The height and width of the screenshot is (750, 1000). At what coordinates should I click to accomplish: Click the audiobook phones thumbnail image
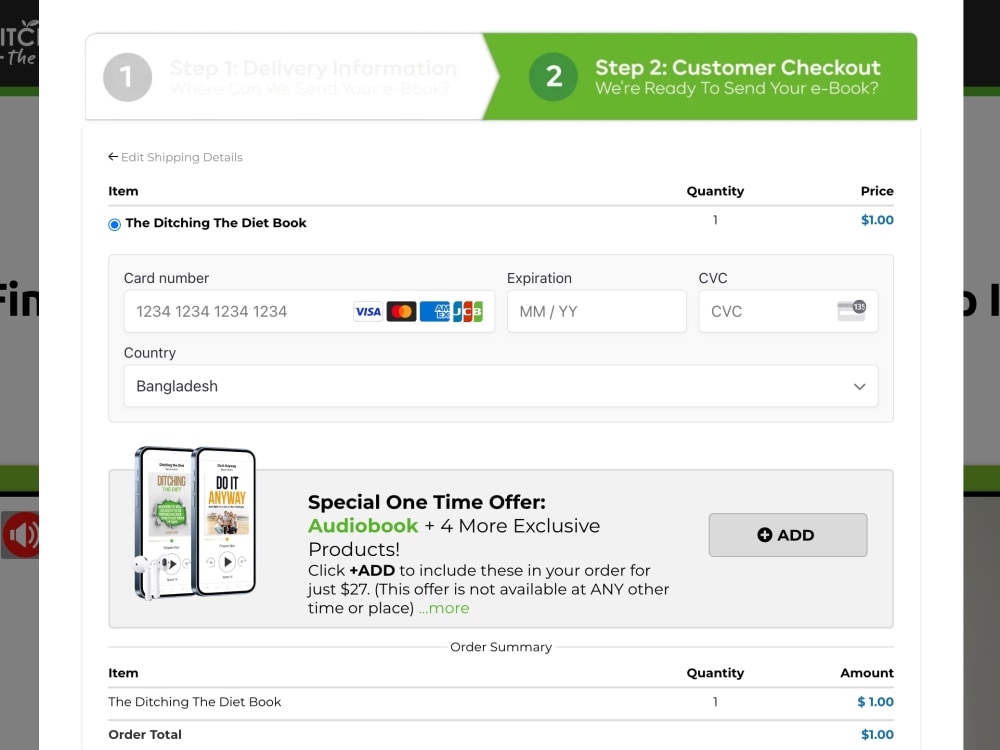[195, 523]
